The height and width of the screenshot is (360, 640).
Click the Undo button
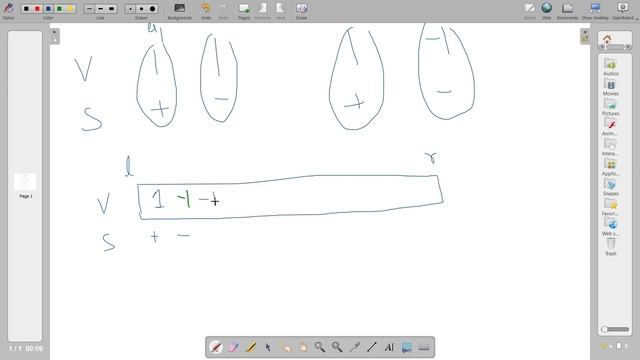tap(206, 11)
